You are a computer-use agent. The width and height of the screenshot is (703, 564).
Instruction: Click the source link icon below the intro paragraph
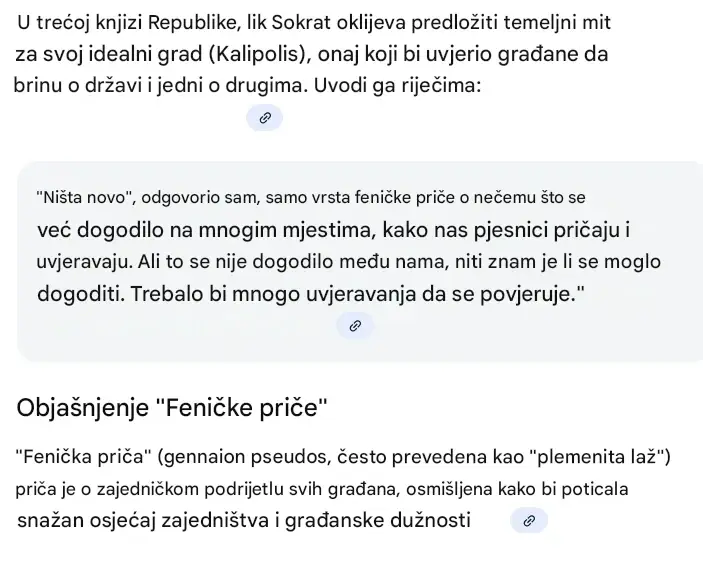click(265, 118)
